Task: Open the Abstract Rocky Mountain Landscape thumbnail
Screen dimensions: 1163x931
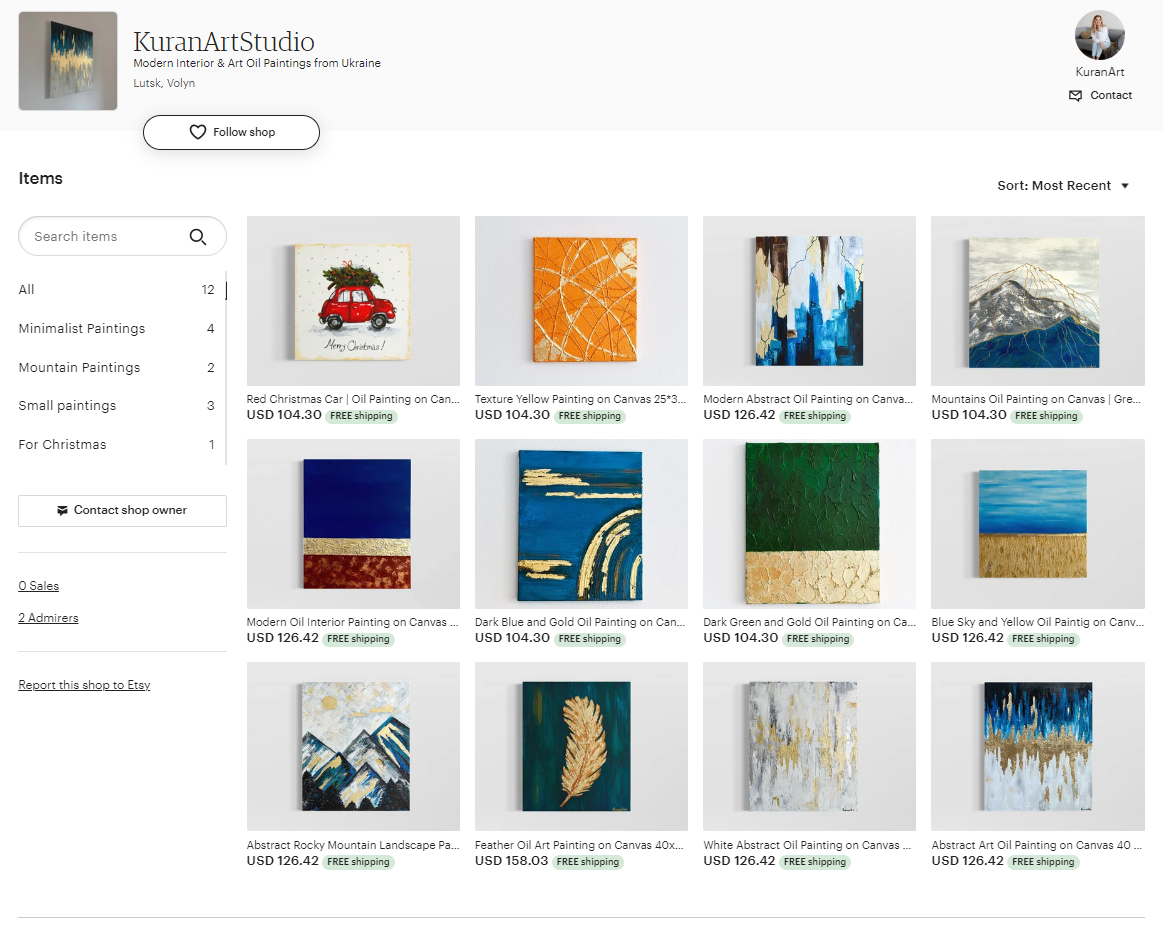Action: [x=353, y=746]
